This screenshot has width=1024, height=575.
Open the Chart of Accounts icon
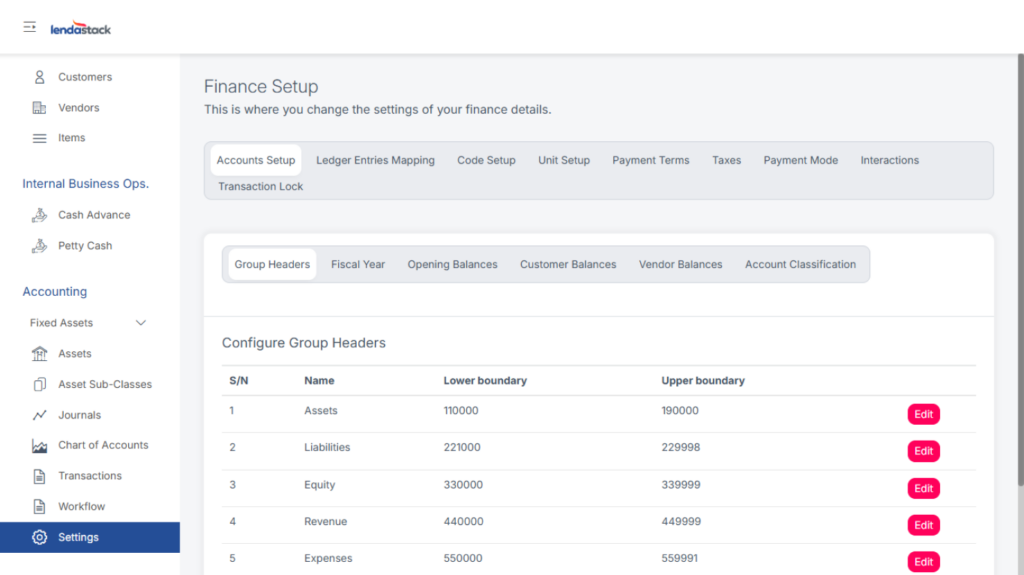(x=40, y=446)
